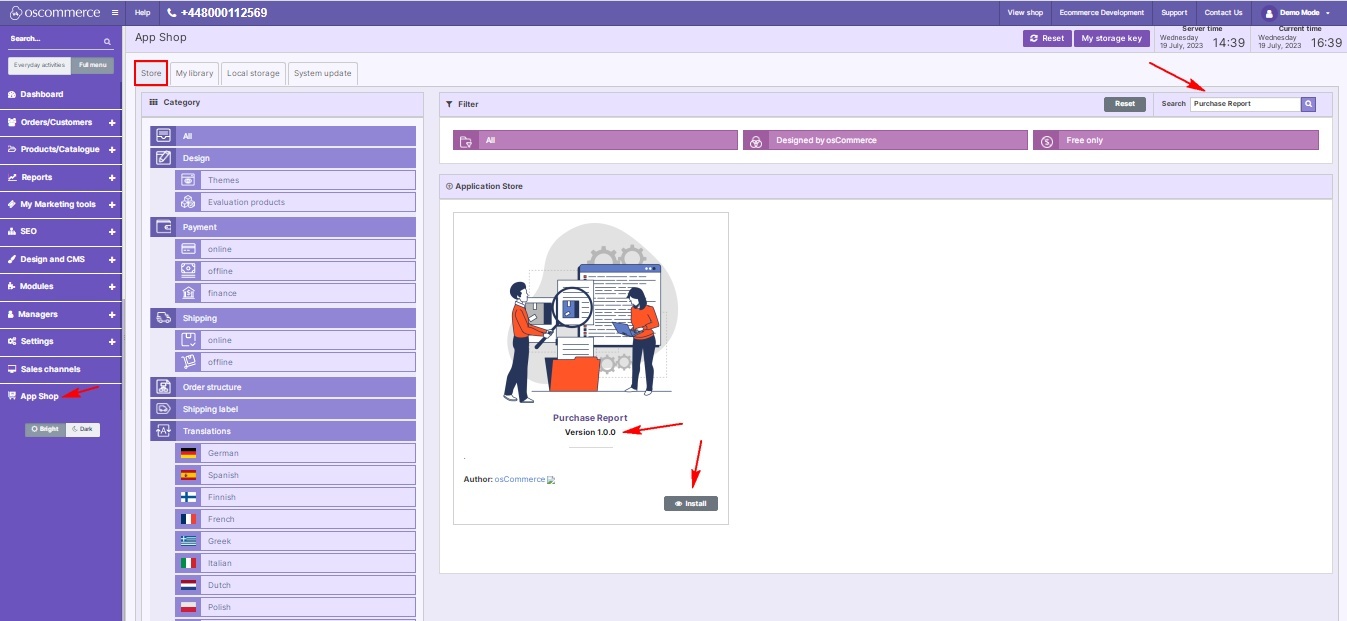
Task: Click the Payment category wallet icon
Action: click(x=164, y=227)
